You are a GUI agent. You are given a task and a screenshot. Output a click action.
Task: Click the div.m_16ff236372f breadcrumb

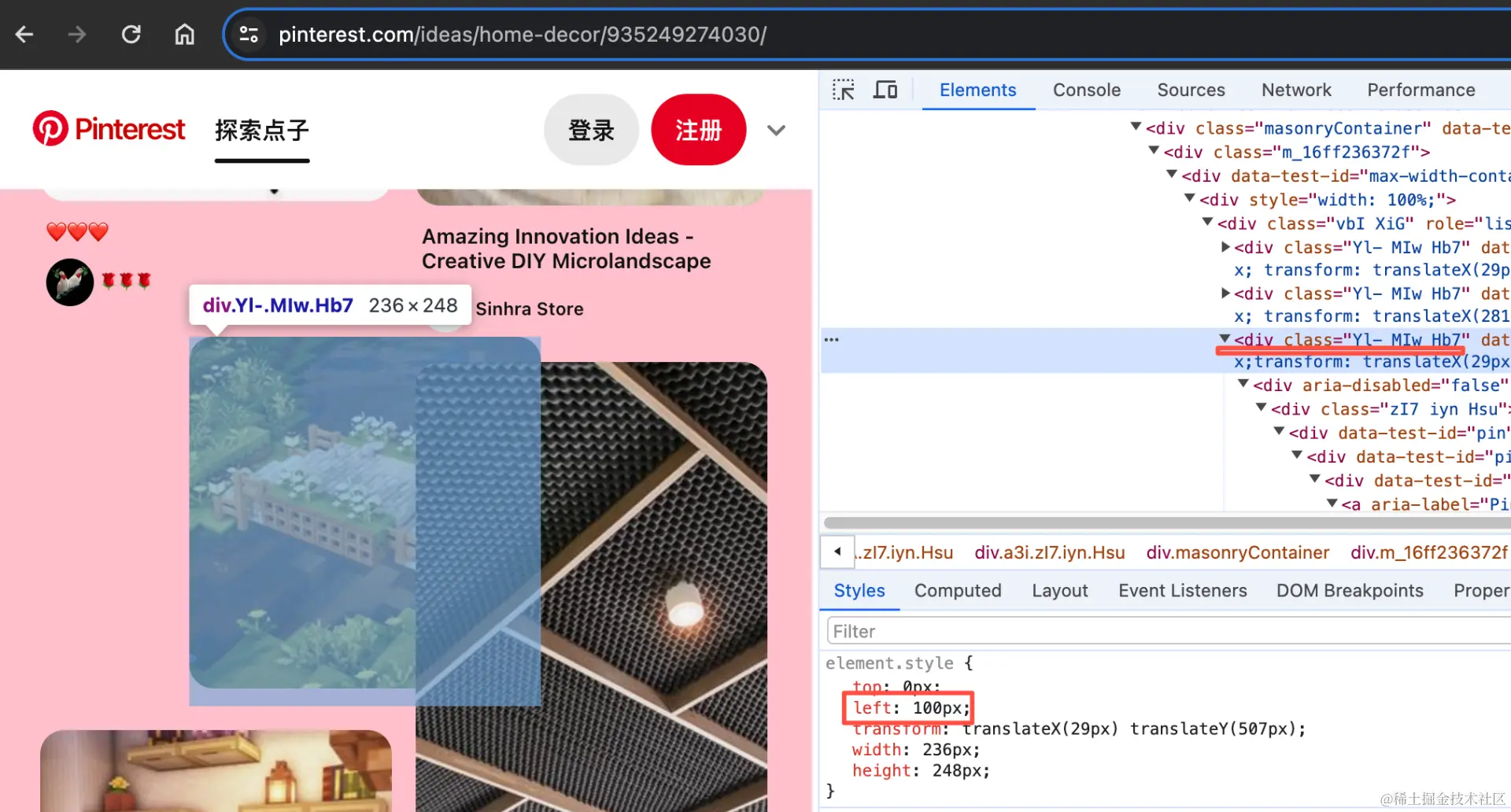click(x=1429, y=552)
